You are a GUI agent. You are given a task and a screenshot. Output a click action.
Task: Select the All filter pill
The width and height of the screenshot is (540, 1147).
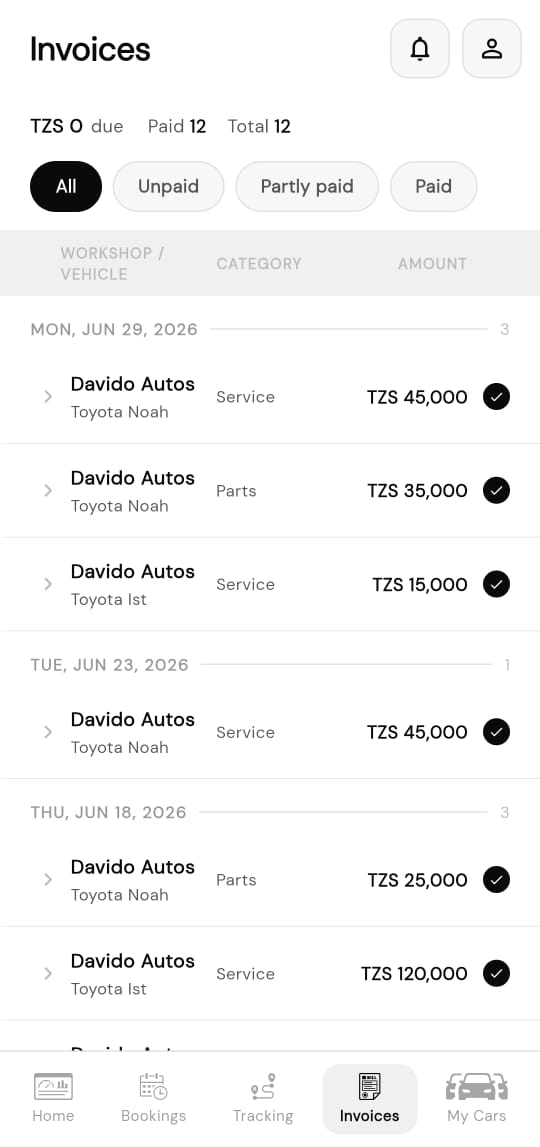pos(66,187)
